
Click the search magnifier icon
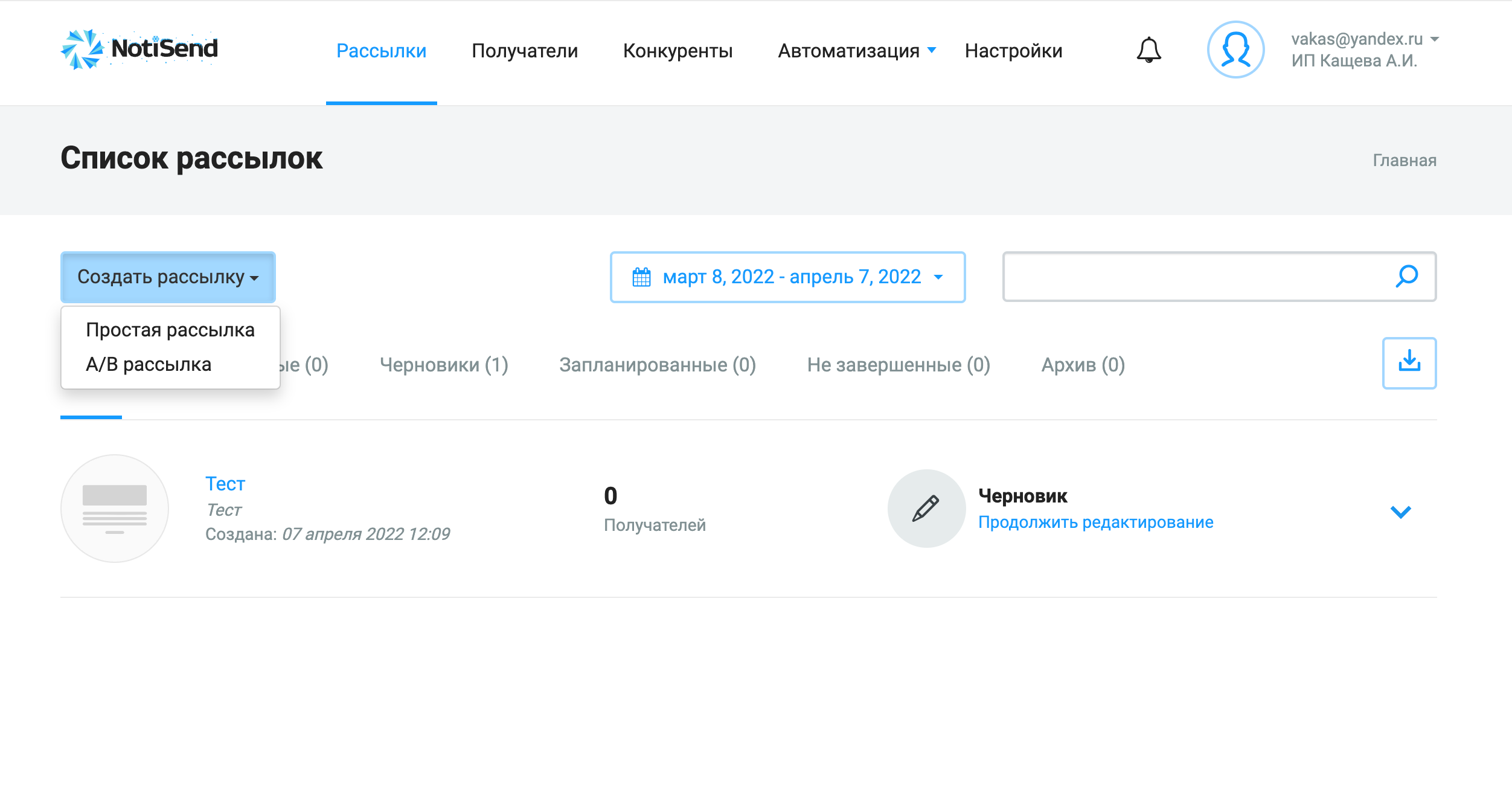1406,277
